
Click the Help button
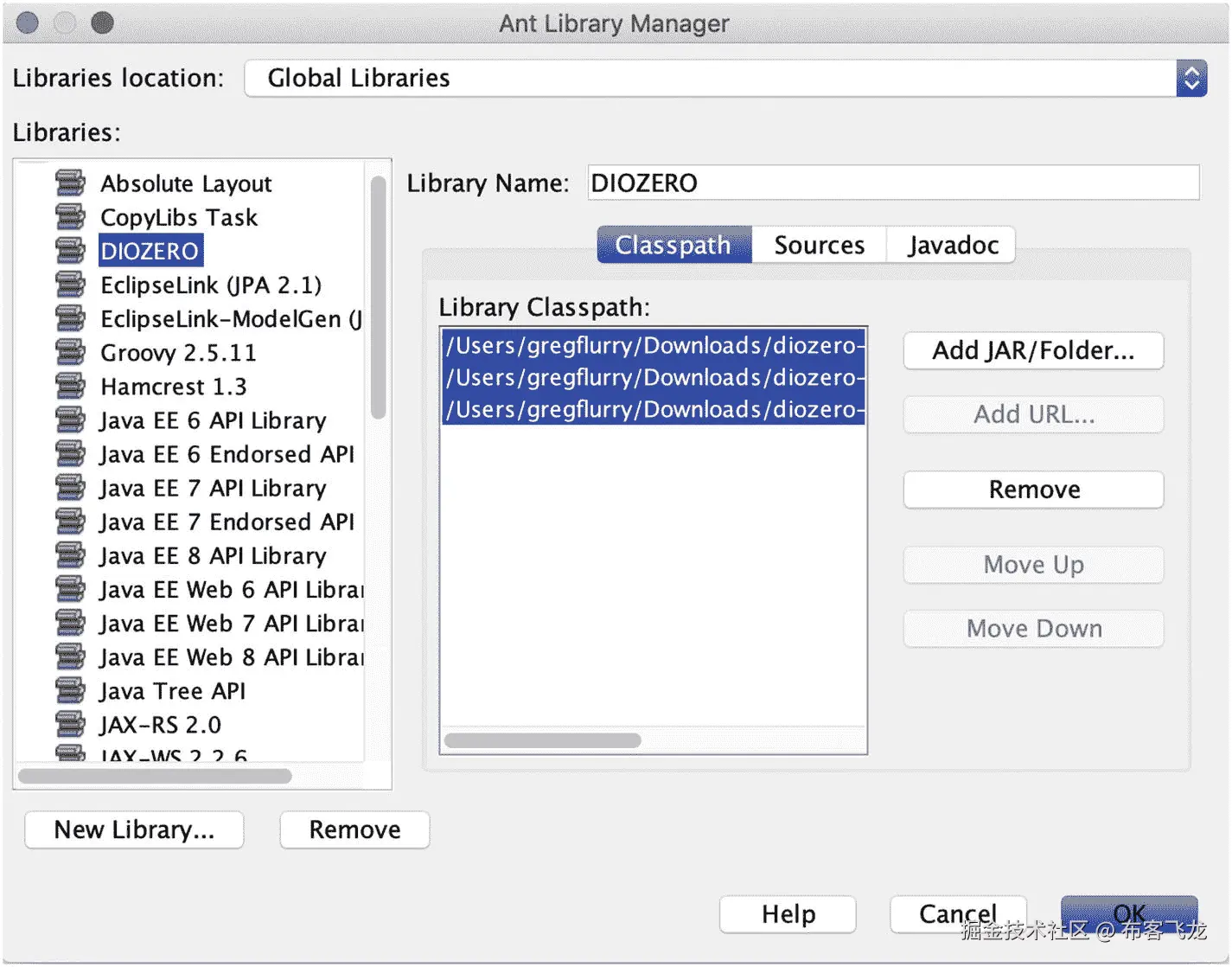[x=788, y=914]
